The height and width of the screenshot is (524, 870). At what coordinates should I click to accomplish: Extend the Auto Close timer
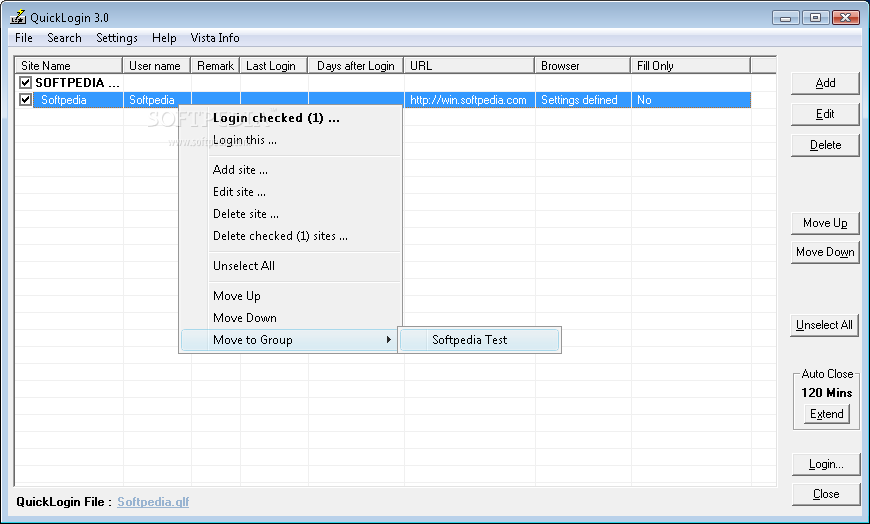[x=827, y=414]
